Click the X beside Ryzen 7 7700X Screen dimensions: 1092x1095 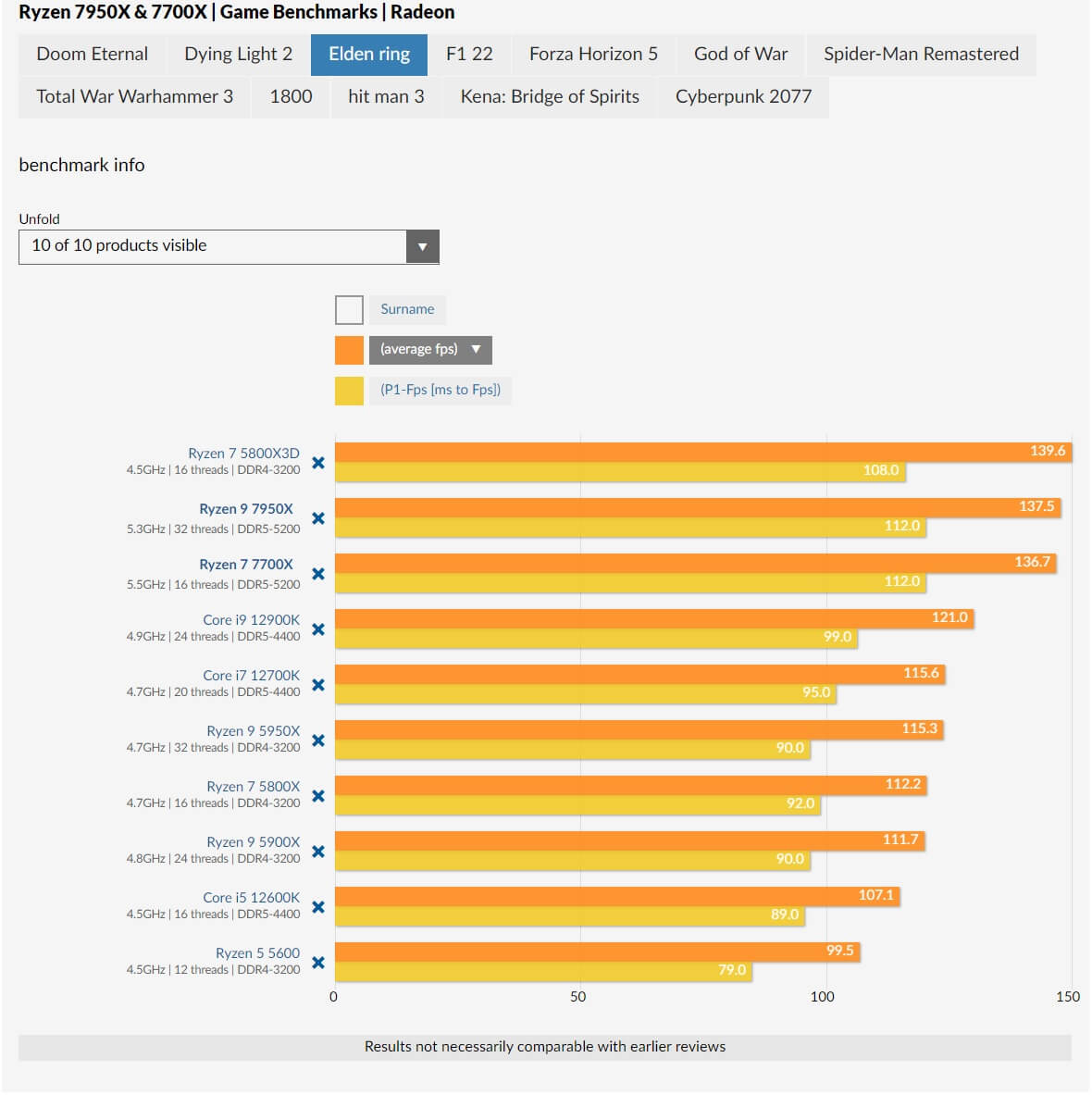318,574
